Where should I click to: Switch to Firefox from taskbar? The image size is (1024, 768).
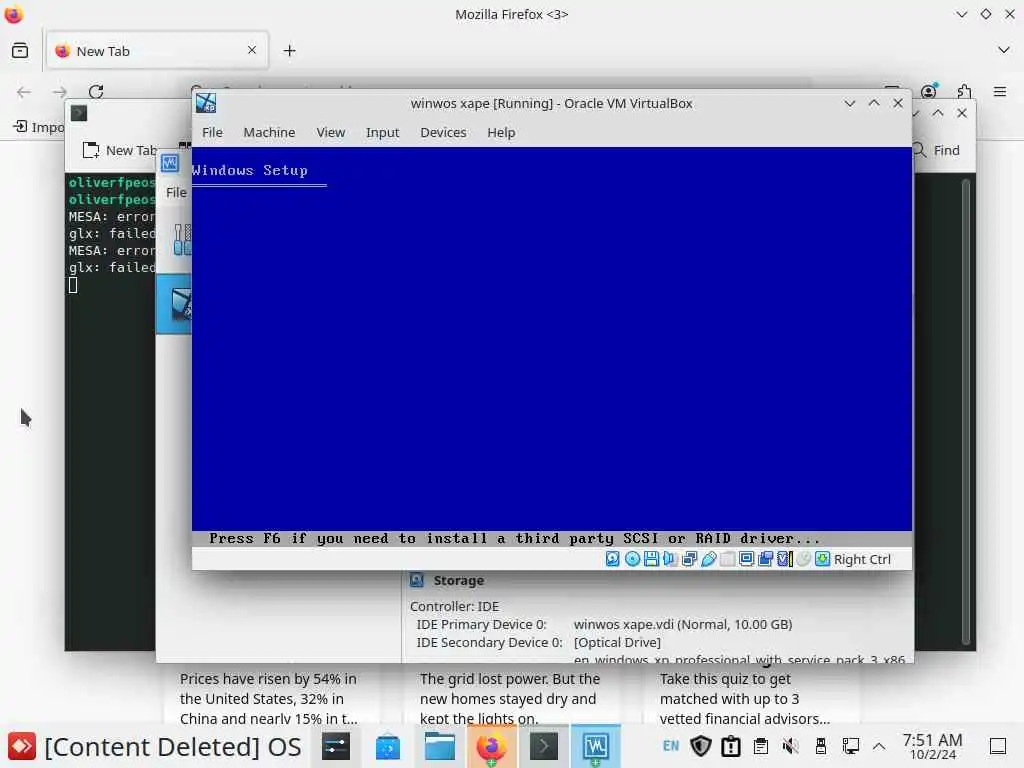tap(492, 746)
